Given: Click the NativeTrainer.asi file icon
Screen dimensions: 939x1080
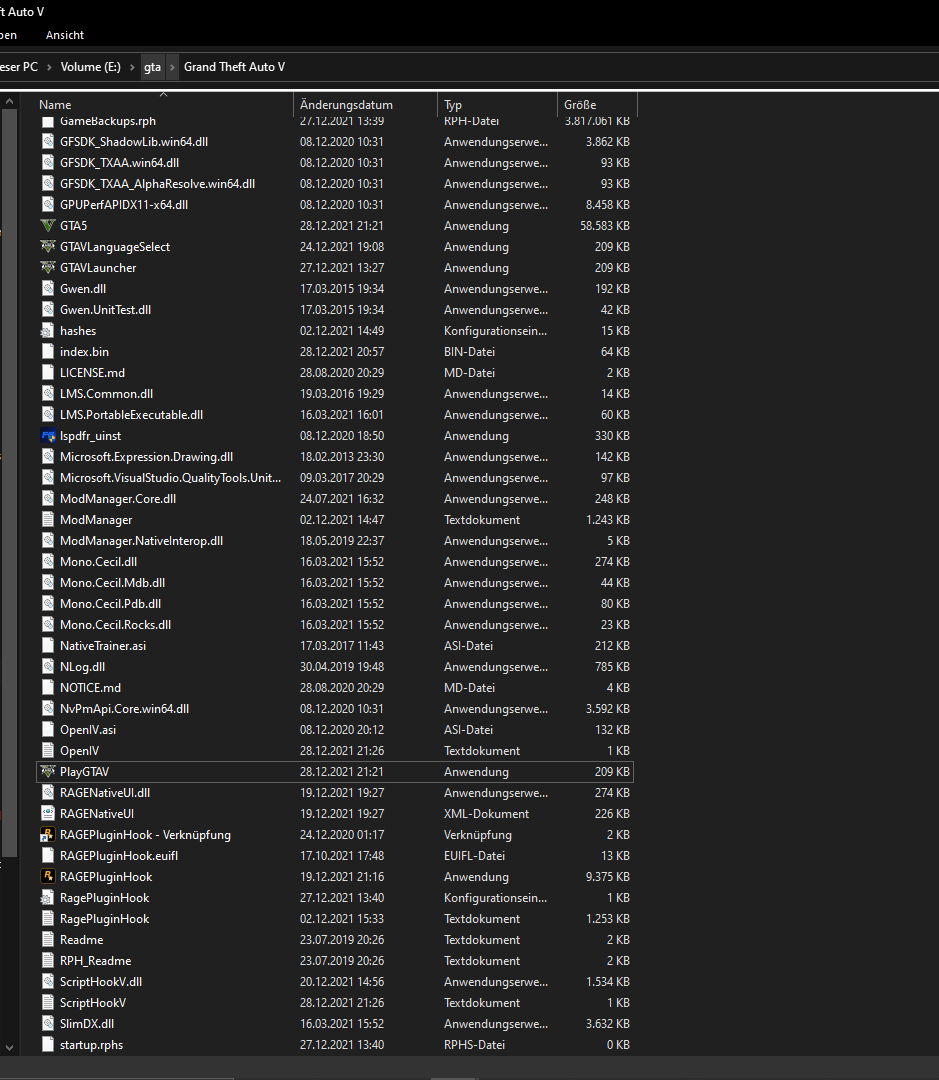Looking at the screenshot, I should [48, 645].
